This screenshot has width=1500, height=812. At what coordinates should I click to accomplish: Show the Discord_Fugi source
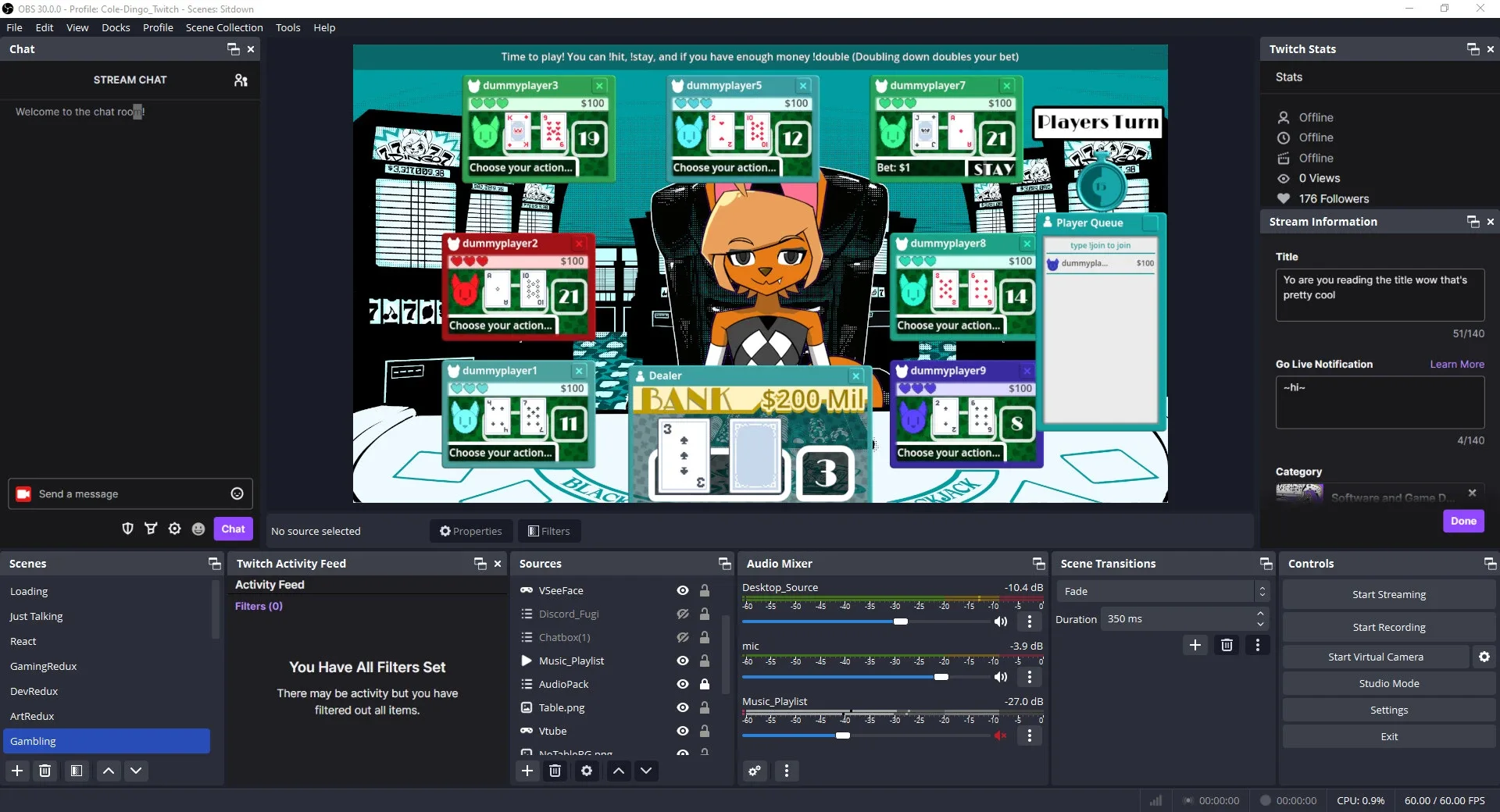pyautogui.click(x=682, y=614)
